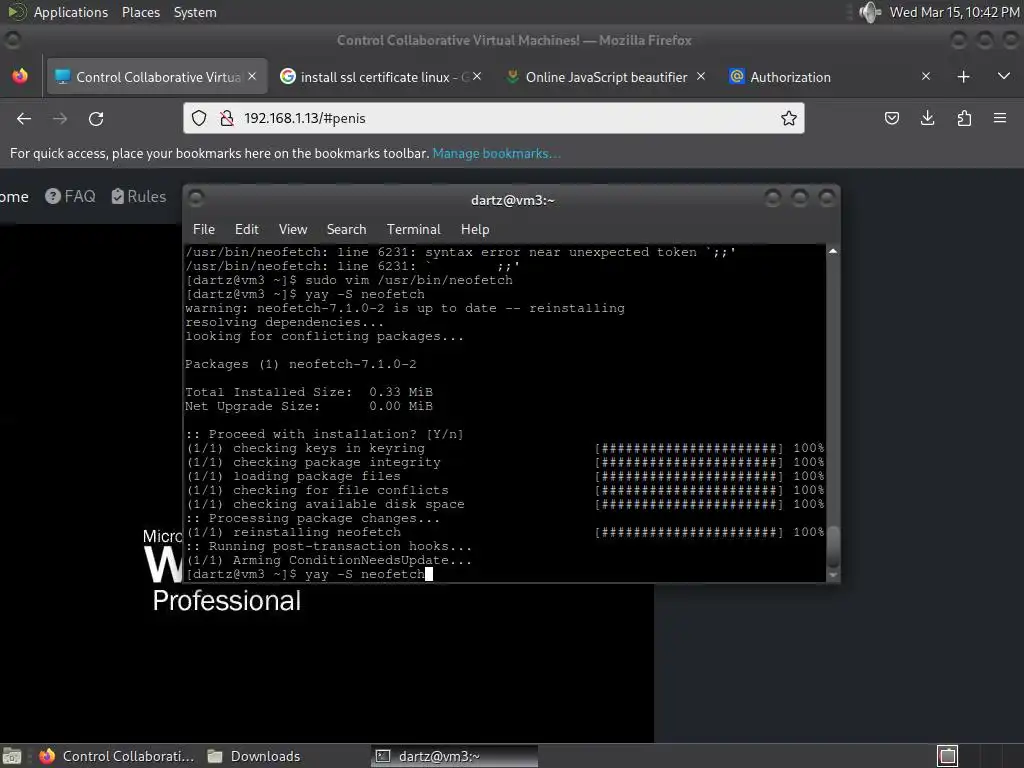Close the Authorization tab

click(925, 76)
